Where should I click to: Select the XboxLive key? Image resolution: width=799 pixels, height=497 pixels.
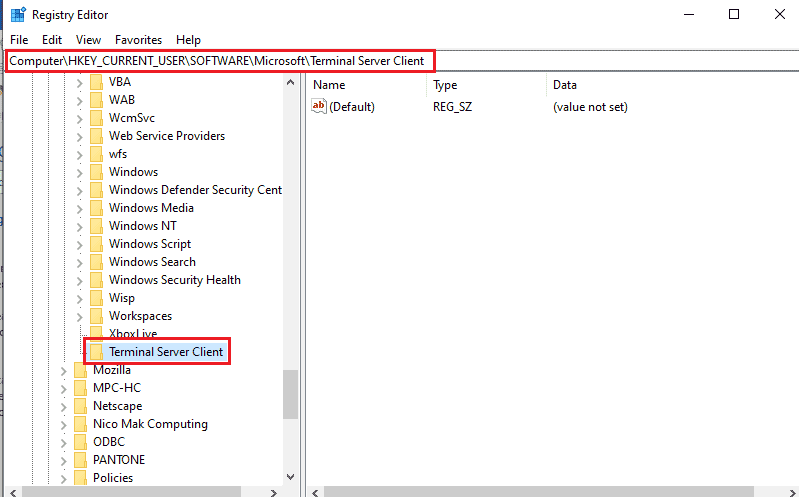click(x=133, y=334)
